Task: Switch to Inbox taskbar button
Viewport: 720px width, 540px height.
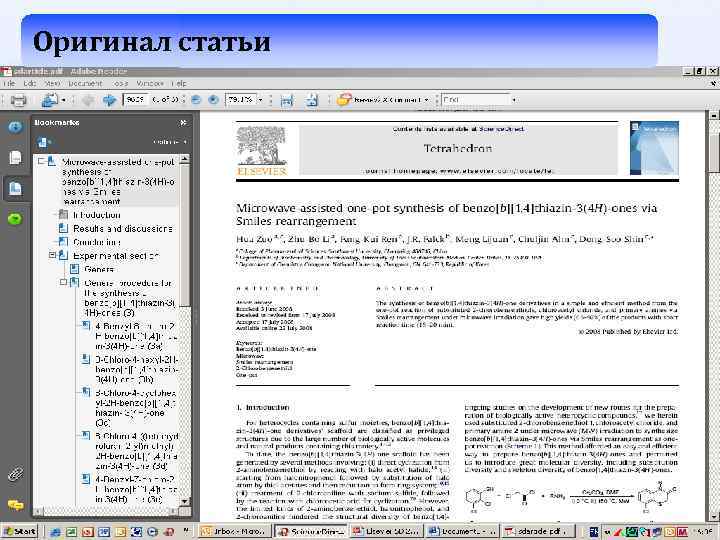Action: tap(234, 532)
